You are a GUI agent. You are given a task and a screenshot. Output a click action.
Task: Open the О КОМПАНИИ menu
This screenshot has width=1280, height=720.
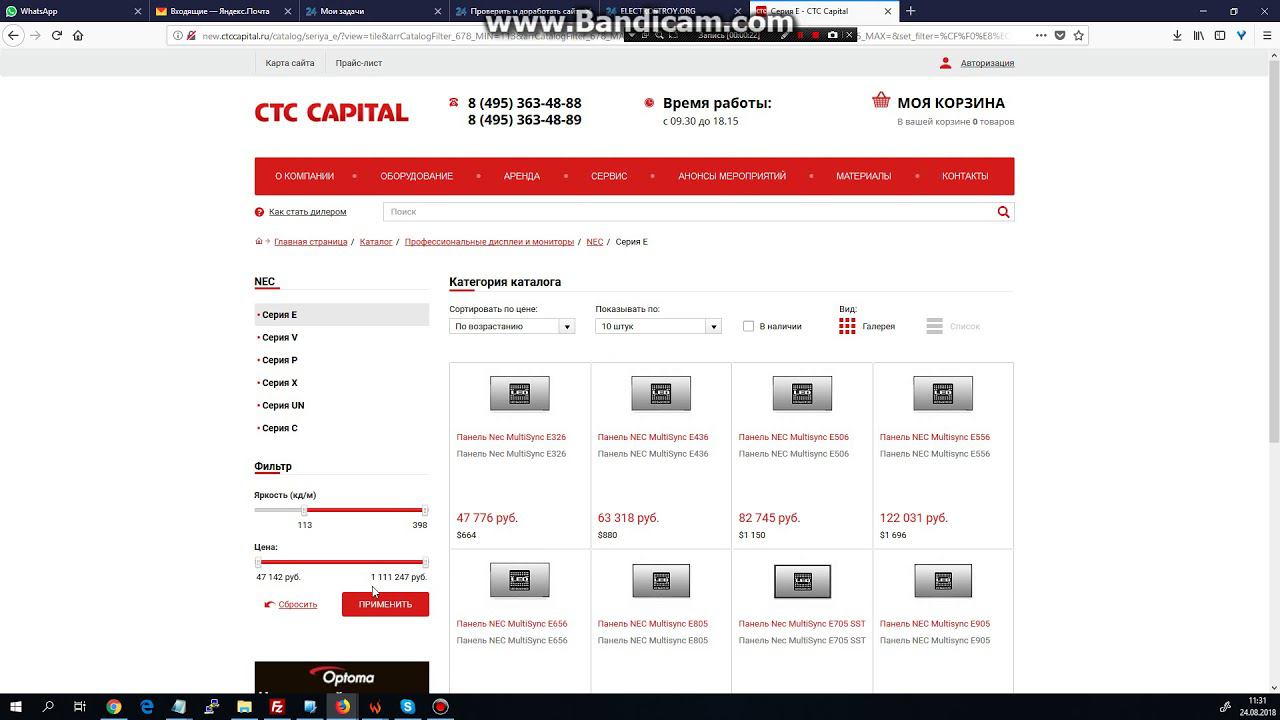tap(304, 176)
